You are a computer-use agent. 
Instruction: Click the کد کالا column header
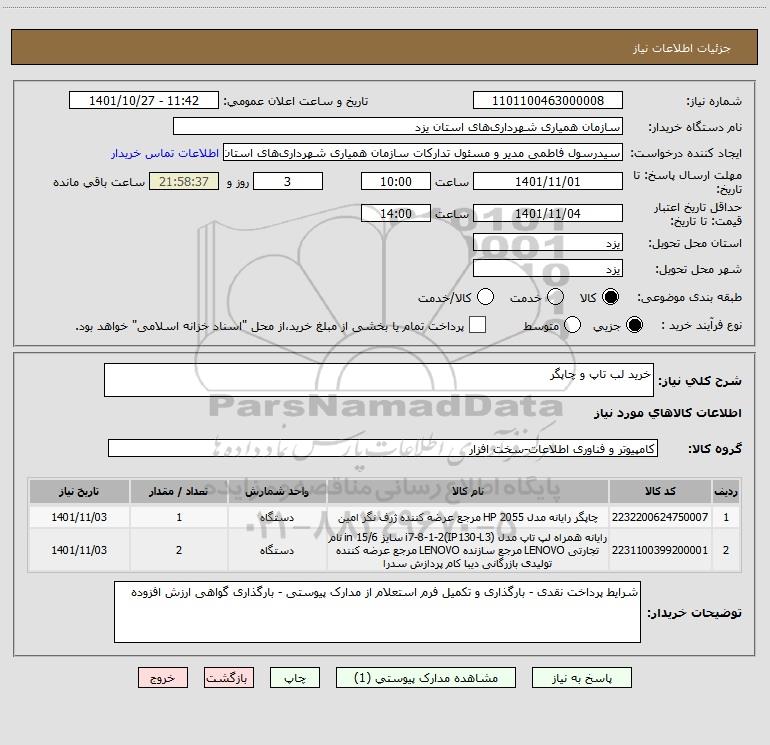click(660, 491)
